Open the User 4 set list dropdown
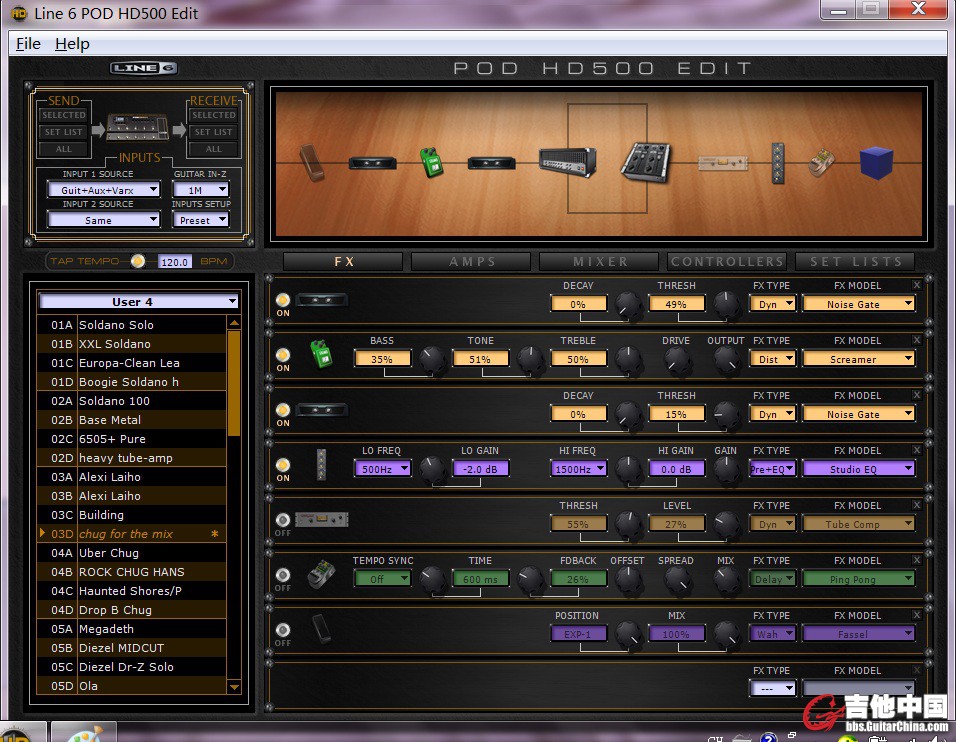The image size is (956, 742). [138, 301]
